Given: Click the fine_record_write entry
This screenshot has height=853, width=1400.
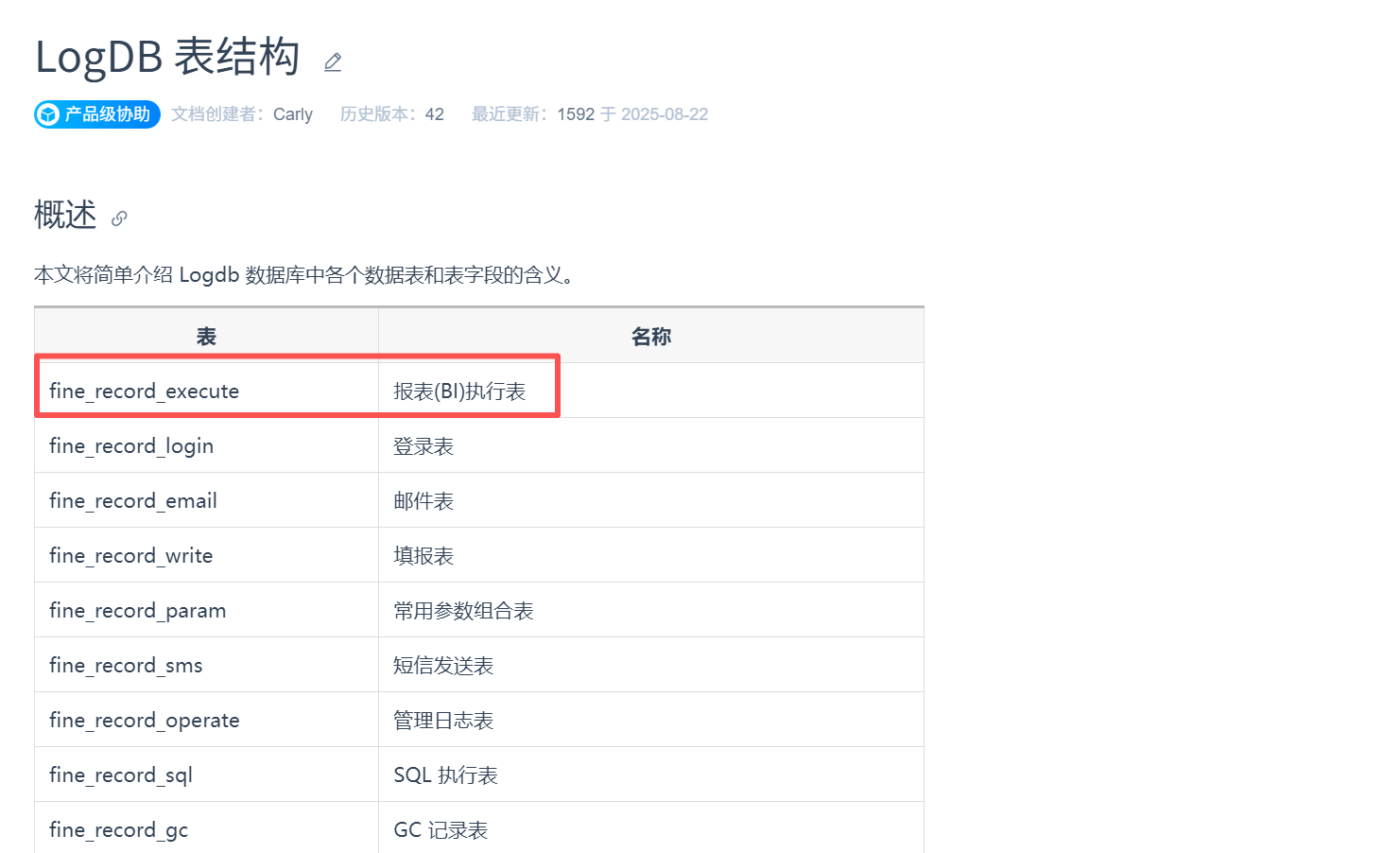Looking at the screenshot, I should pyautogui.click(x=131, y=556).
